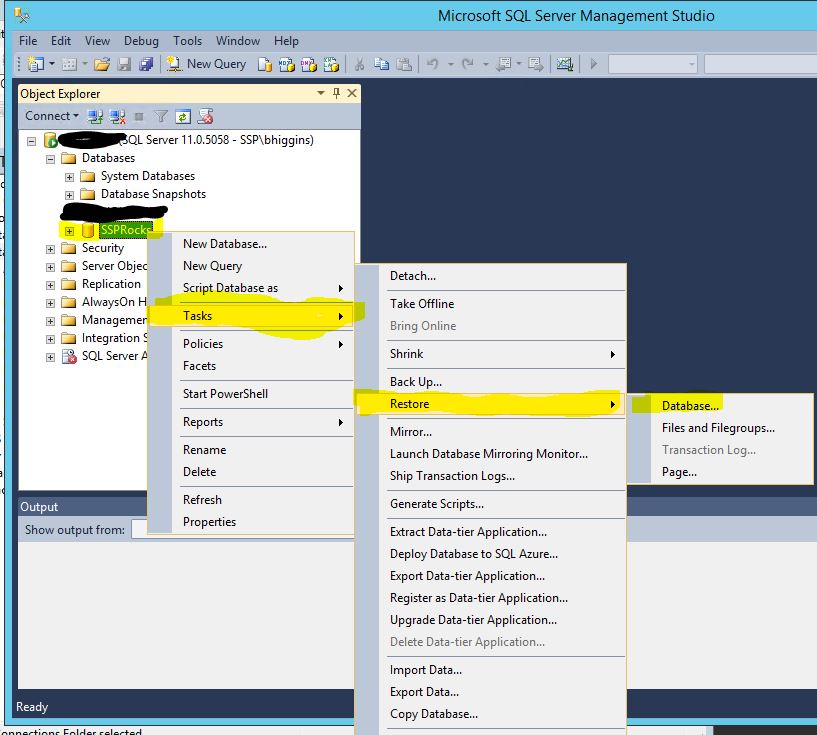This screenshot has height=735, width=817.
Task: Open the Tools menu
Action: pyautogui.click(x=187, y=41)
